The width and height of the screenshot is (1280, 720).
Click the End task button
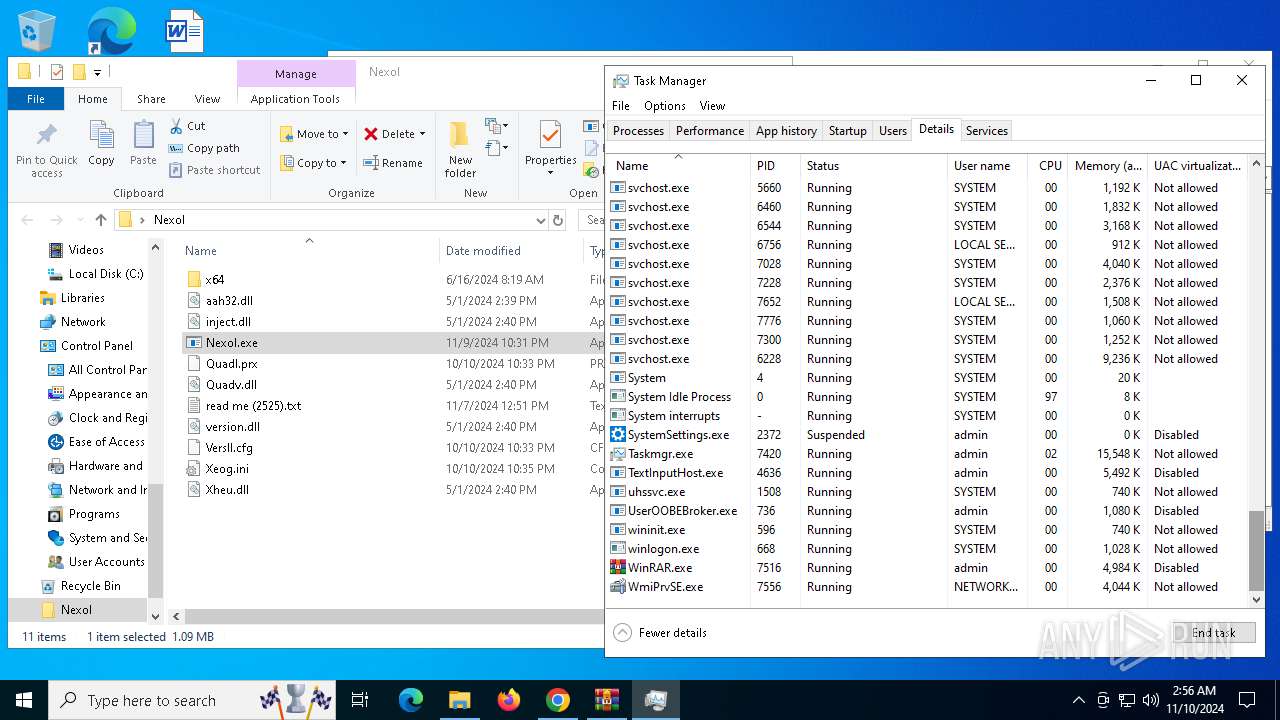(x=1213, y=633)
